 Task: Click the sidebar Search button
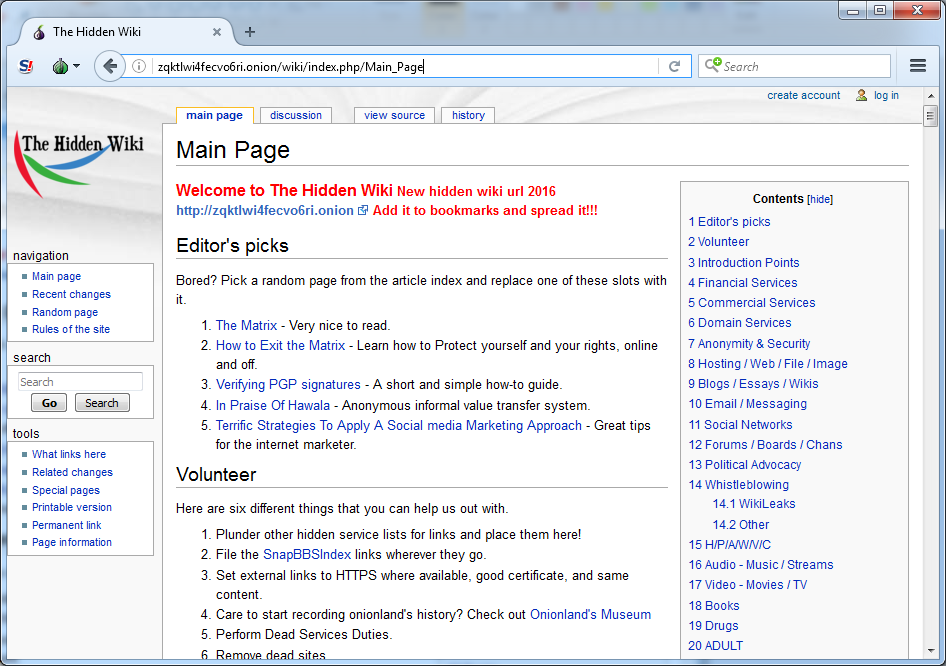tap(101, 403)
